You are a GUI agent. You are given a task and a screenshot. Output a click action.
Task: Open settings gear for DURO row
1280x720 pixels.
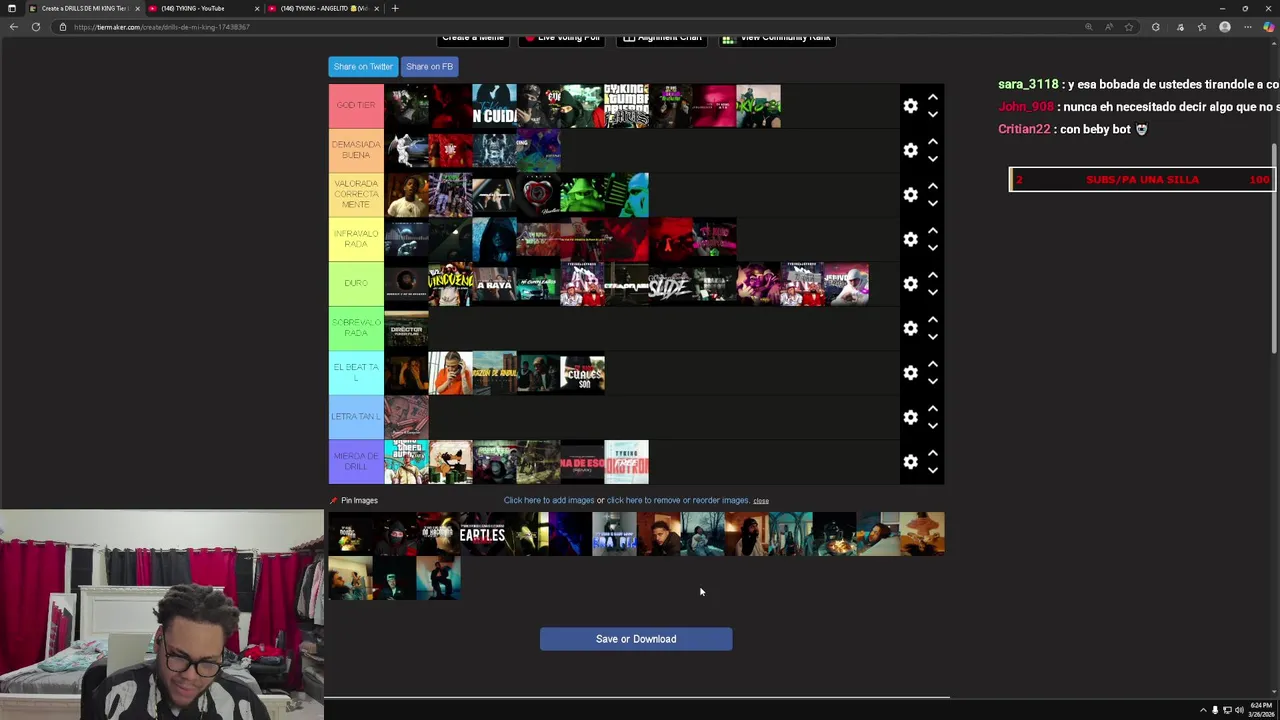[x=910, y=283]
